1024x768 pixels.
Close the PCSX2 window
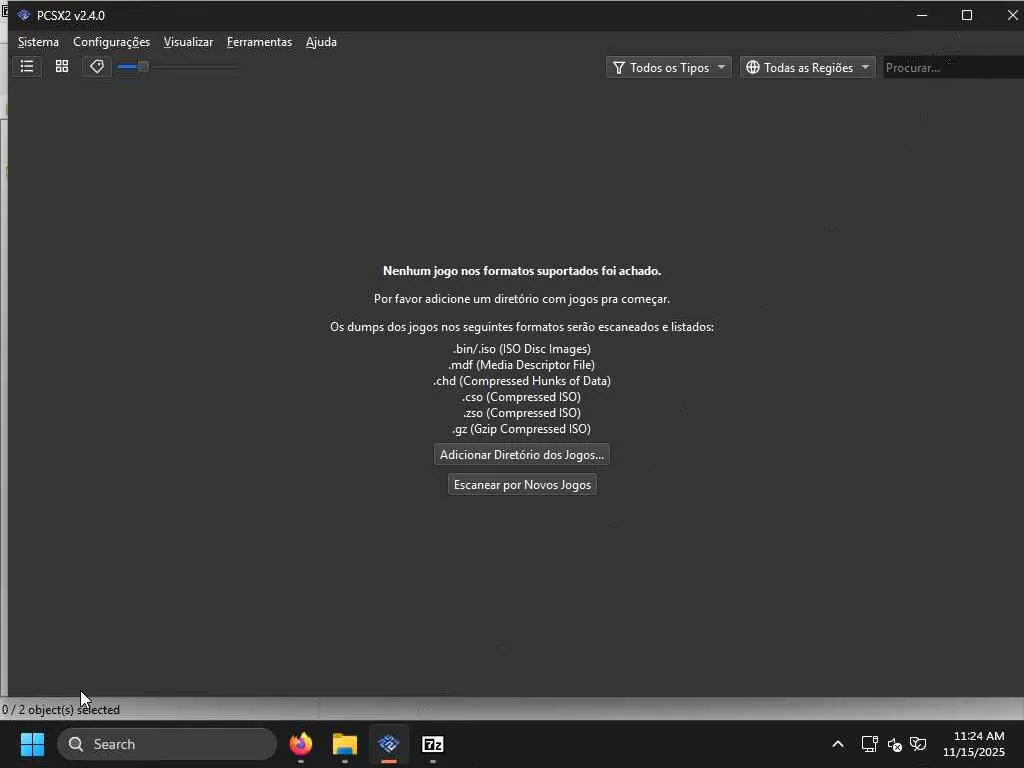click(x=1012, y=15)
